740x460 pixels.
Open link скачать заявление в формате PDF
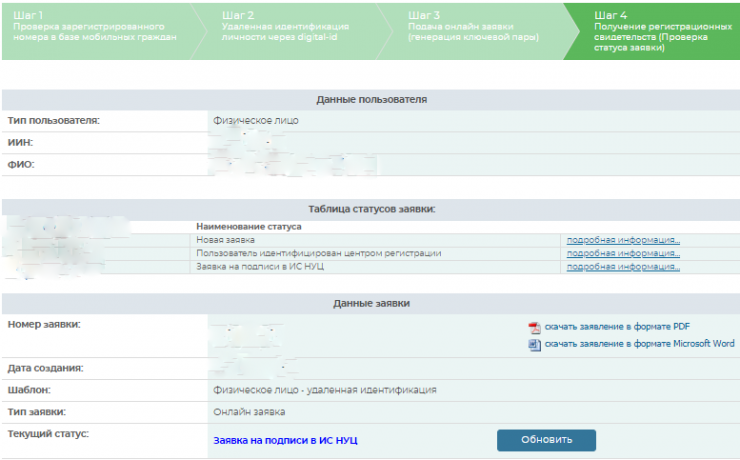(x=617, y=327)
